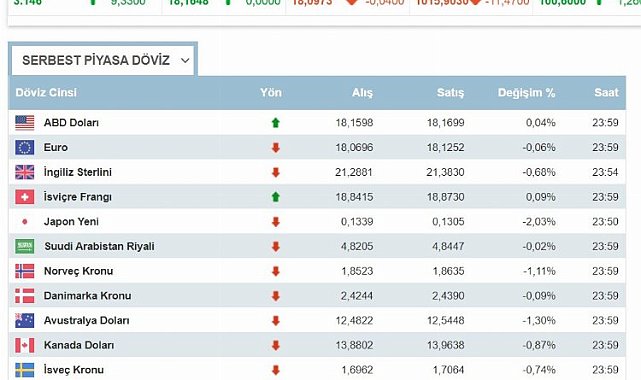Open the Kanada Doları currency link
641x380 pixels.
click(79, 345)
